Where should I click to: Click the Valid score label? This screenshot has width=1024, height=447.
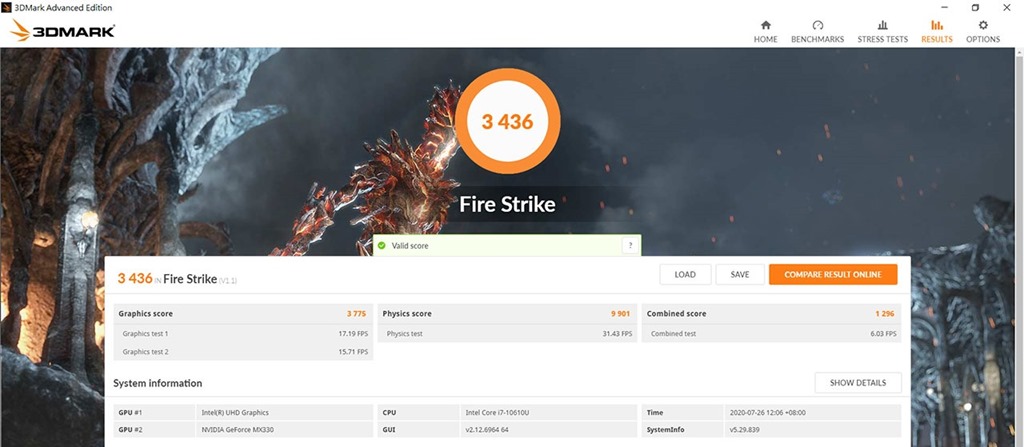point(410,246)
